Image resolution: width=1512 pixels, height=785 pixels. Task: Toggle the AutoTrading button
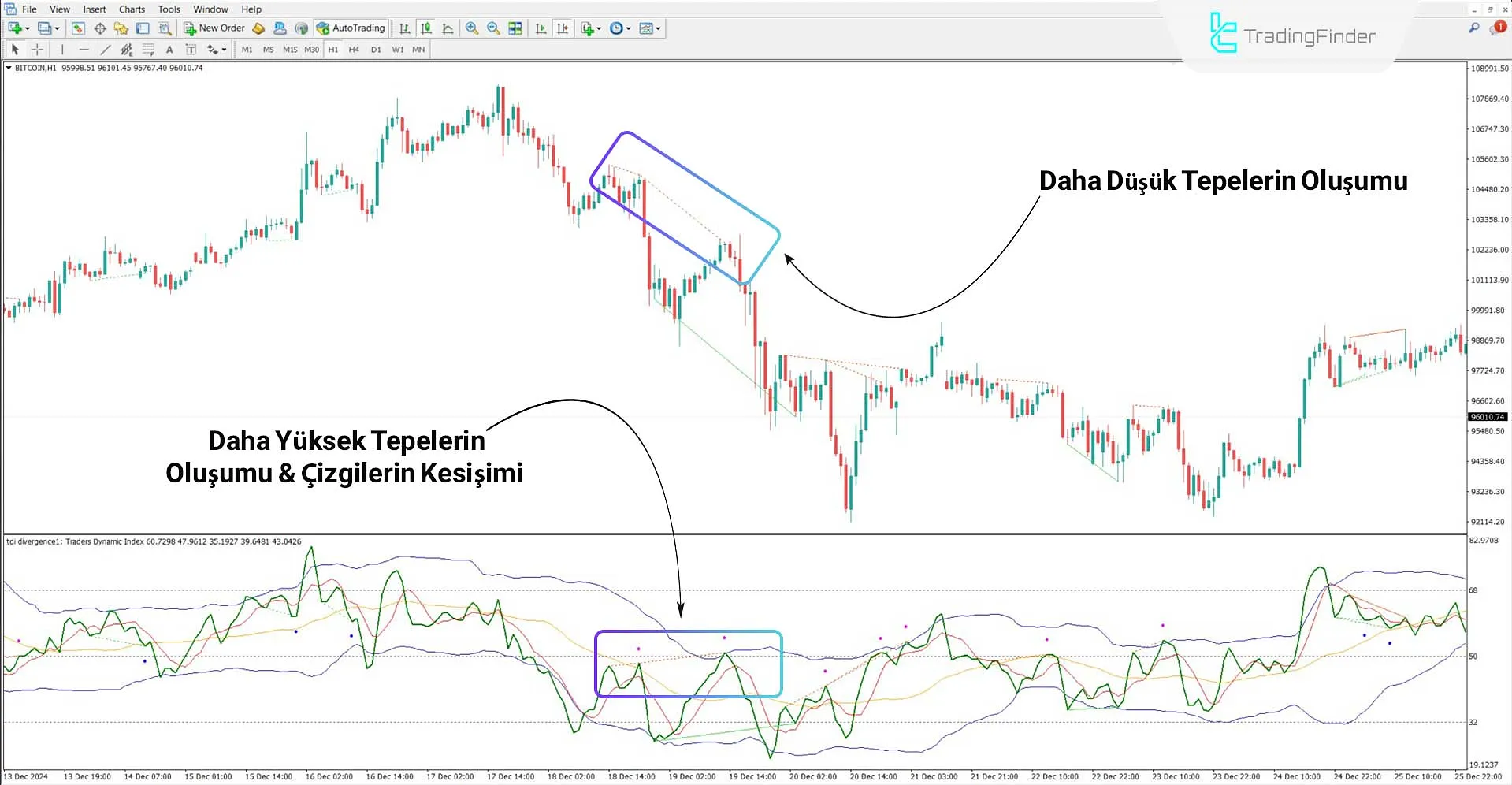click(x=351, y=28)
